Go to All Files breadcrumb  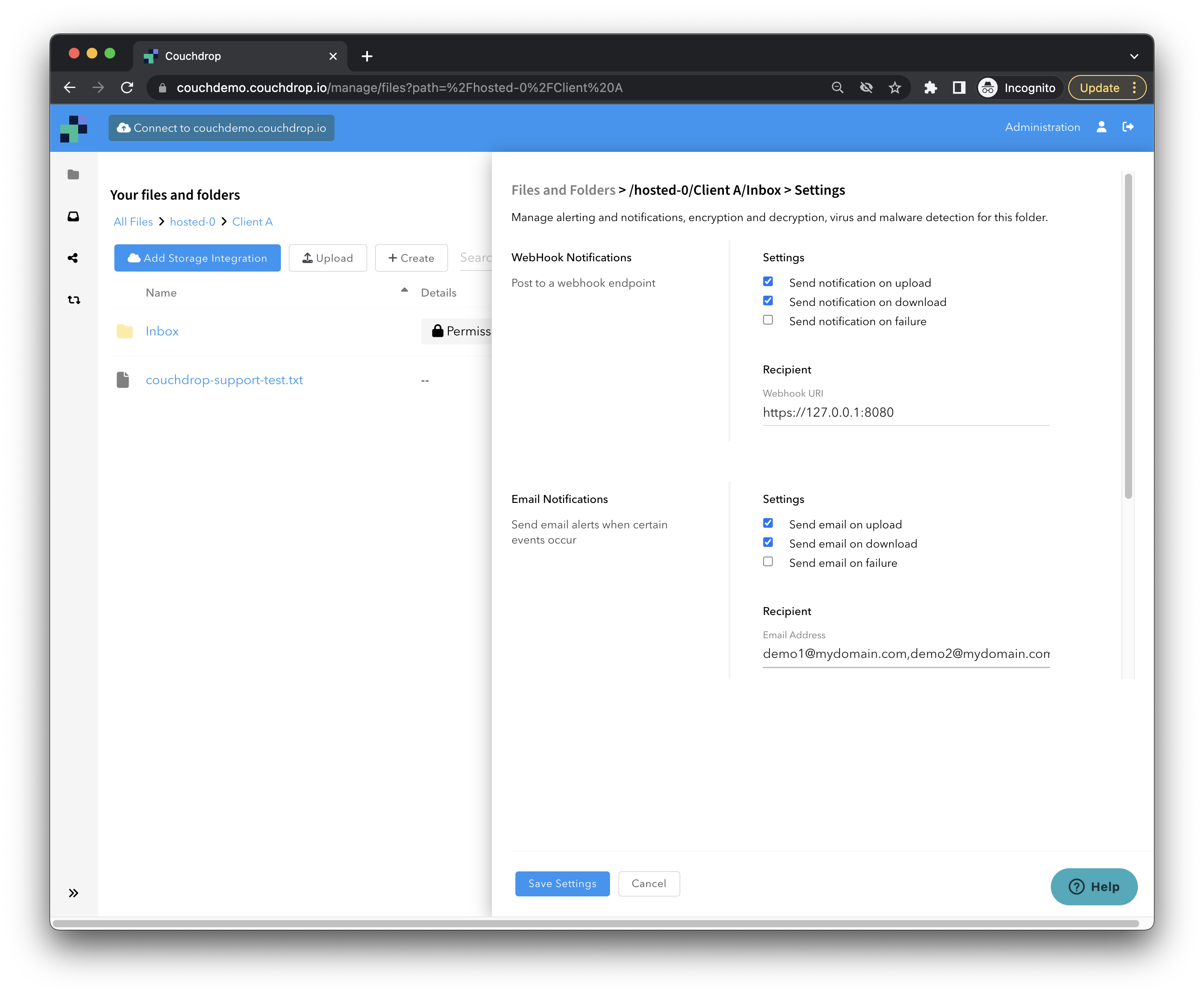(133, 222)
